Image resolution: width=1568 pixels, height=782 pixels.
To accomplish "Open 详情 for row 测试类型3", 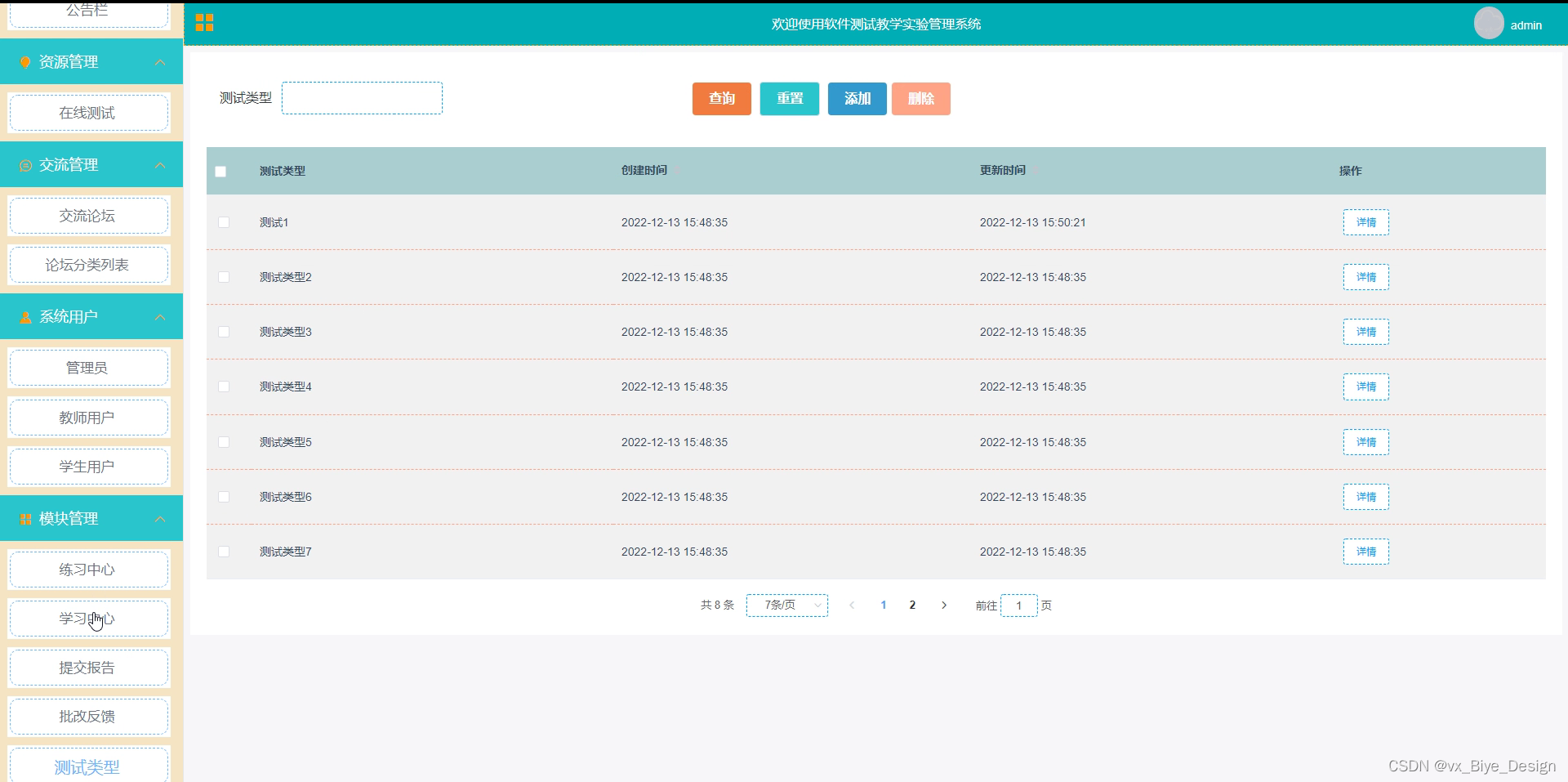I will (x=1366, y=332).
